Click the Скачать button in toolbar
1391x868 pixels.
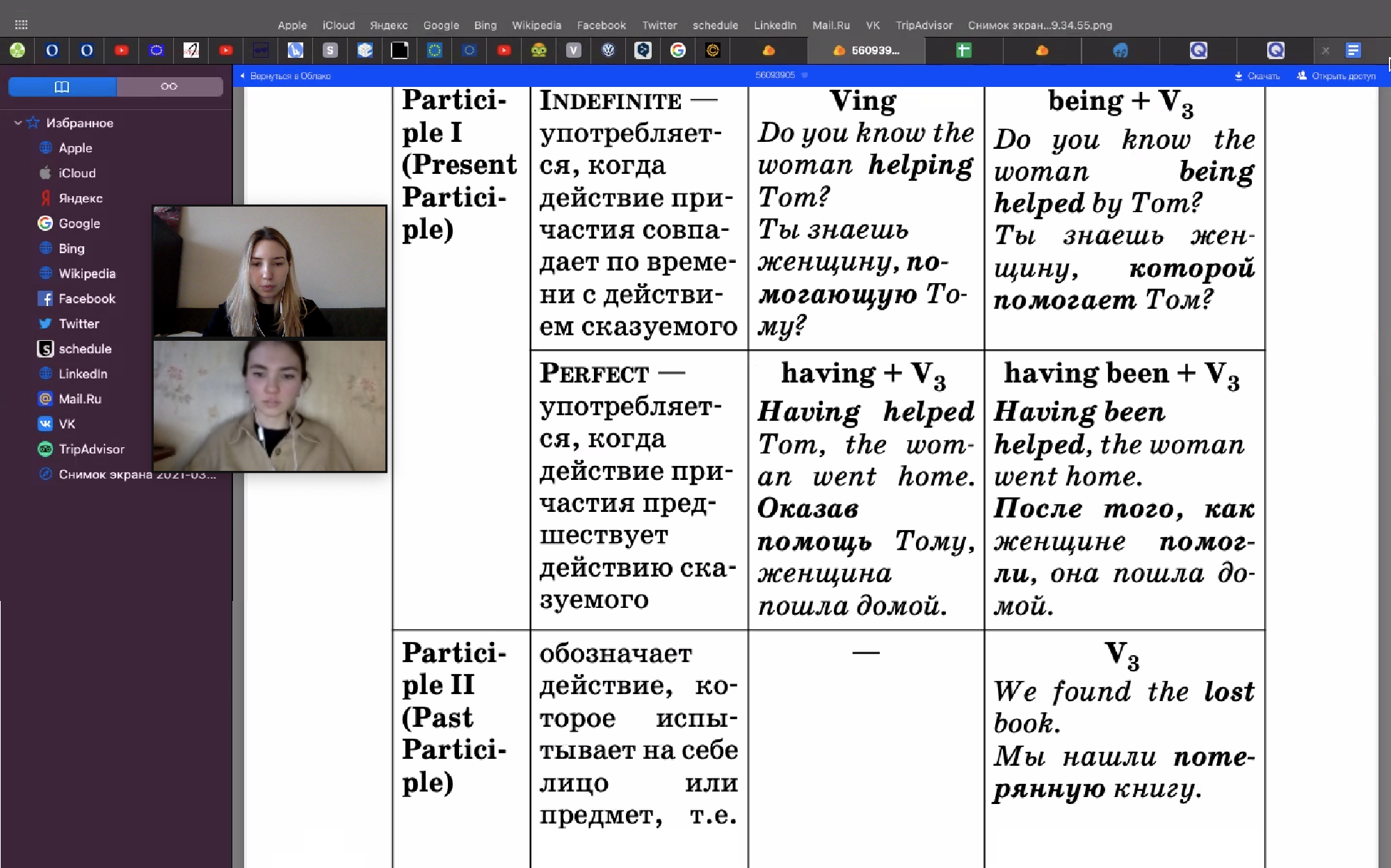pos(1258,75)
